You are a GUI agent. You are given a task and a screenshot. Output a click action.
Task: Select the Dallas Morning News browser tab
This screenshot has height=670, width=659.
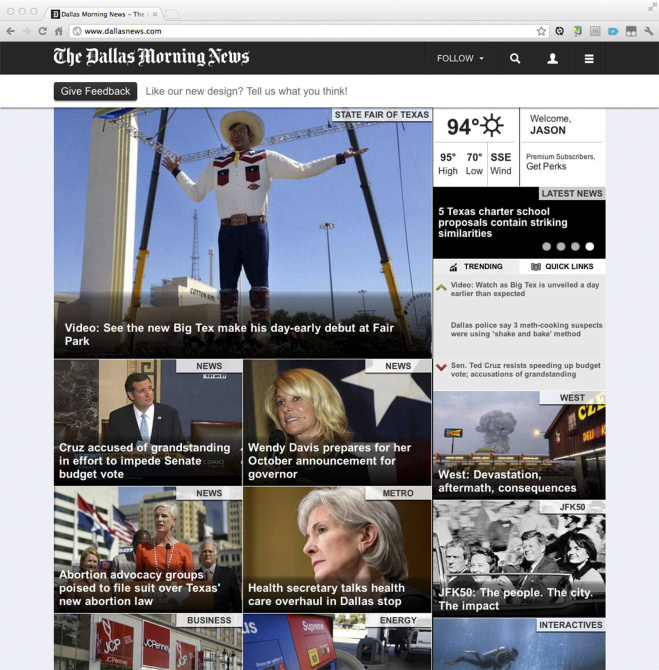[103, 14]
